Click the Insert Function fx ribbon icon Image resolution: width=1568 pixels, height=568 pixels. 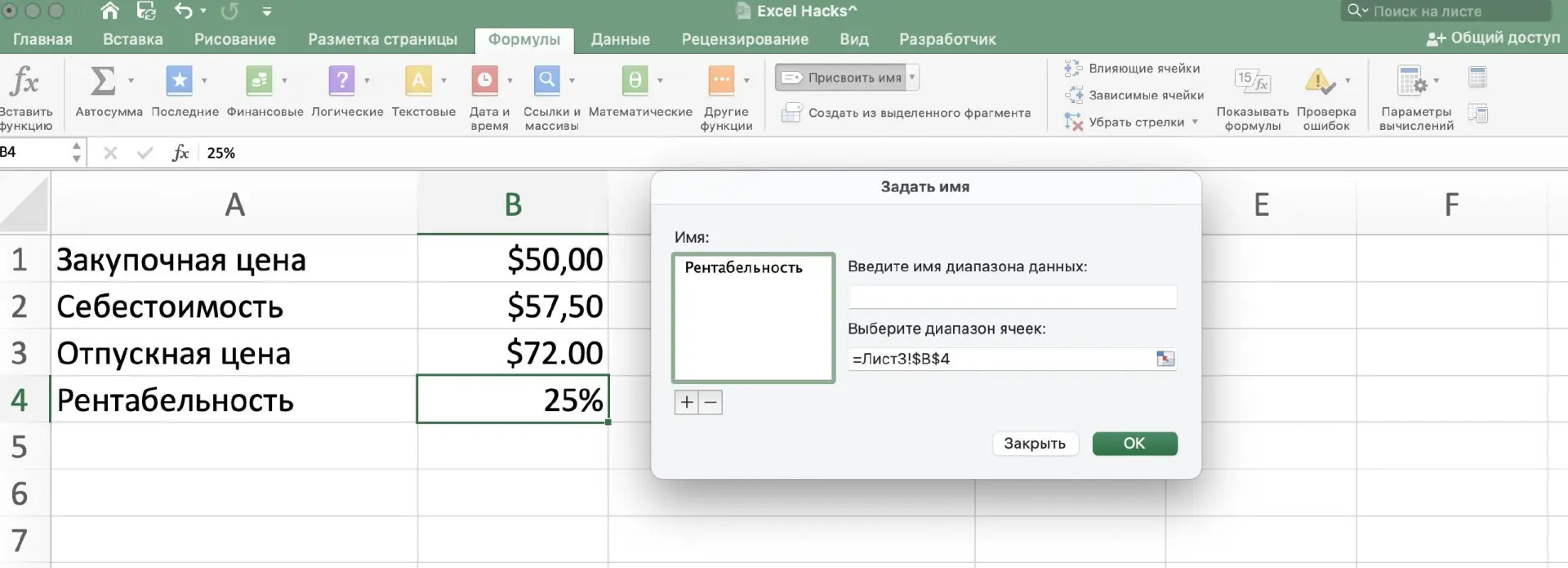(x=24, y=82)
